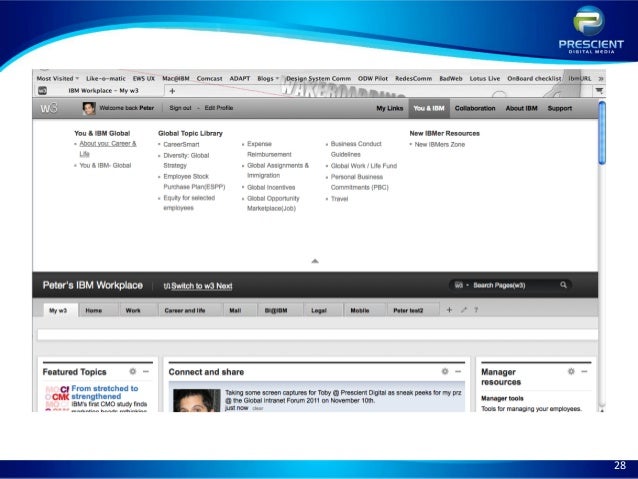Minimize the Manager resources widget
Image resolution: width=638 pixels, height=479 pixels.
(x=584, y=371)
